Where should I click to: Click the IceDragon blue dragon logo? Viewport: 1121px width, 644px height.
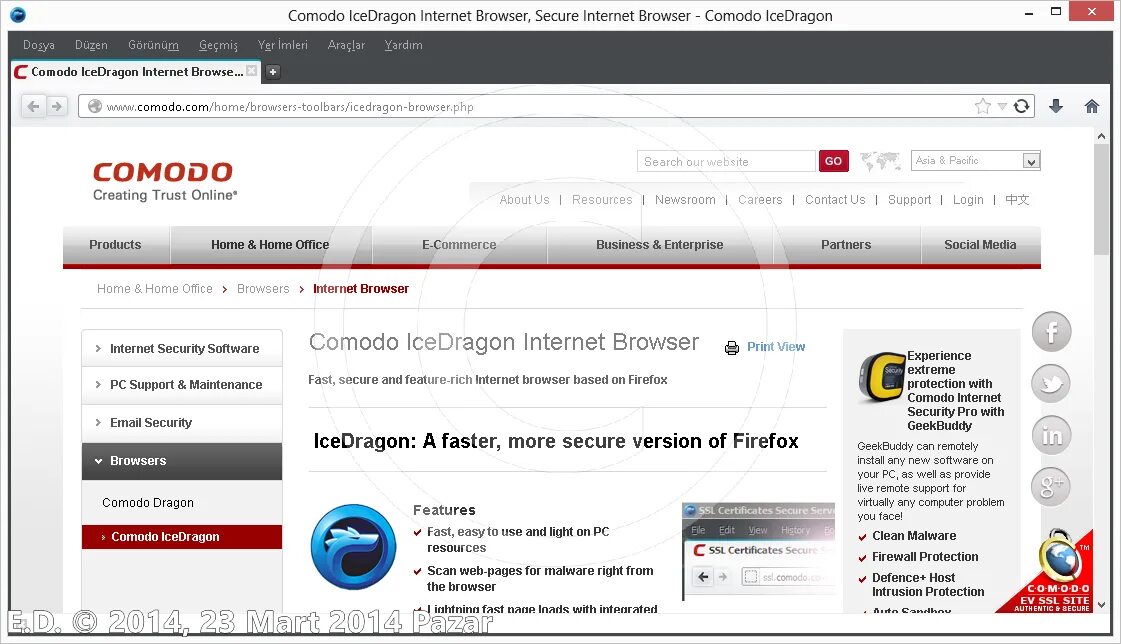pyautogui.click(x=353, y=547)
